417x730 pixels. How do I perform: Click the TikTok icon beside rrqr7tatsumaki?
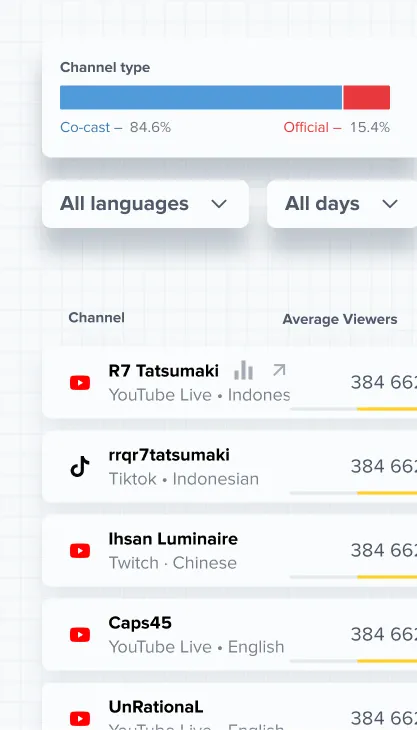coord(80,466)
